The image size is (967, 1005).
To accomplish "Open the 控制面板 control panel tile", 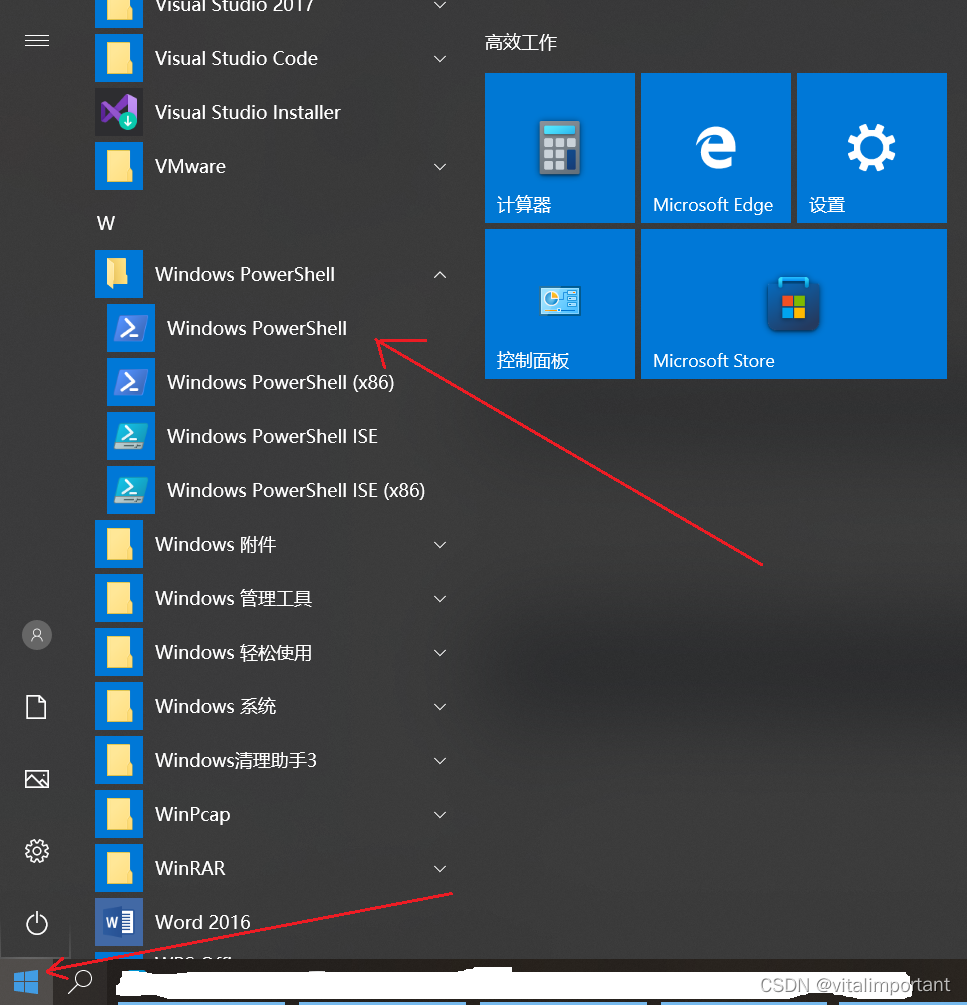I will [559, 304].
